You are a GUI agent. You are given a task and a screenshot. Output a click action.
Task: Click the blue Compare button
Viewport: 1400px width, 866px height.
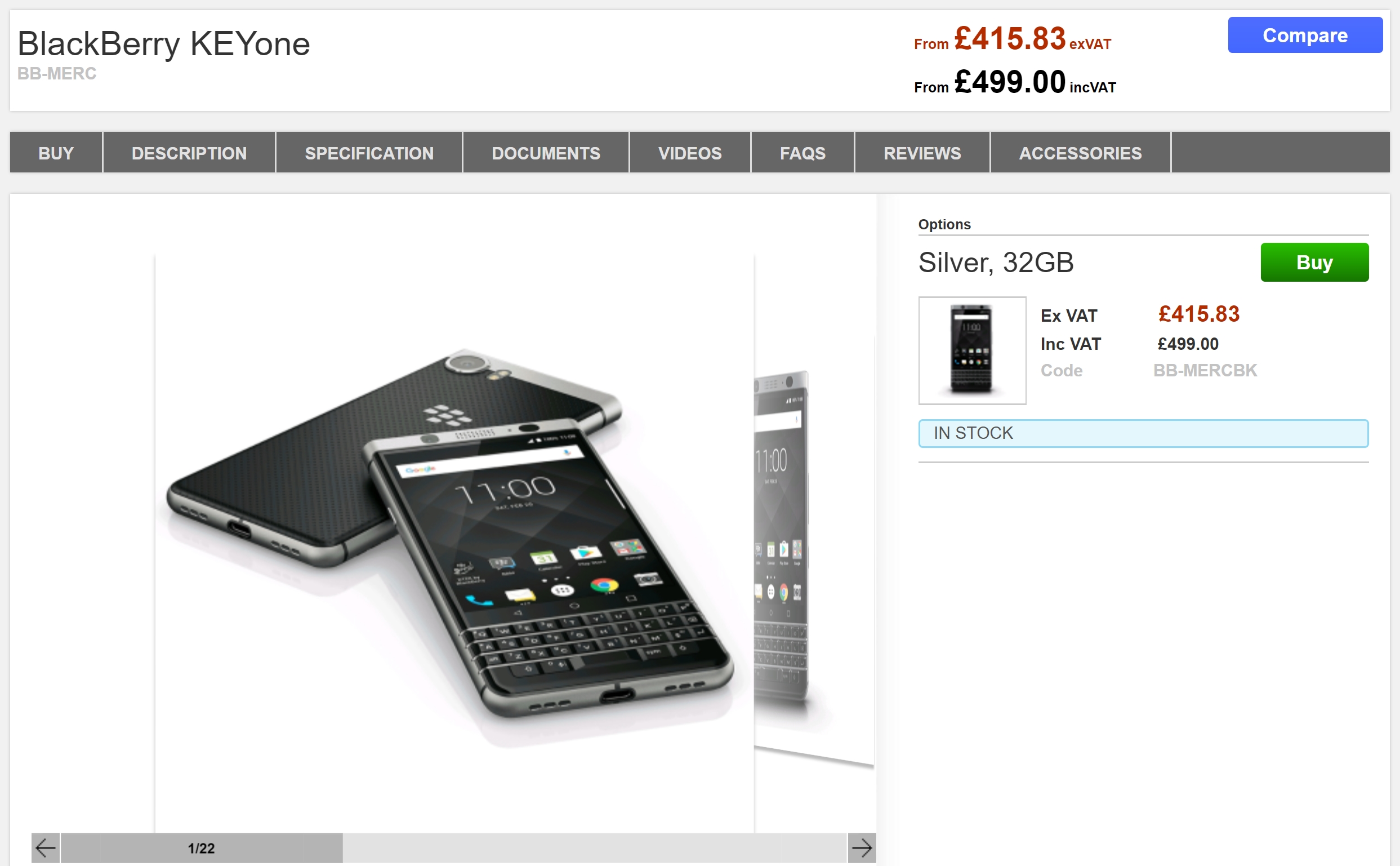point(1305,35)
